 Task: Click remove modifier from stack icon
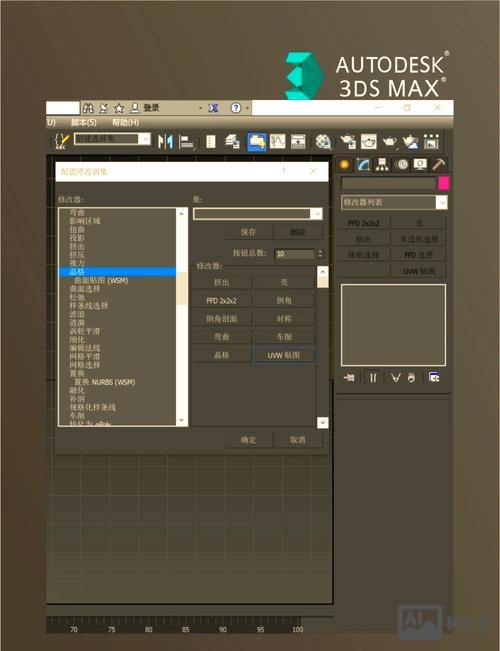[x=411, y=377]
